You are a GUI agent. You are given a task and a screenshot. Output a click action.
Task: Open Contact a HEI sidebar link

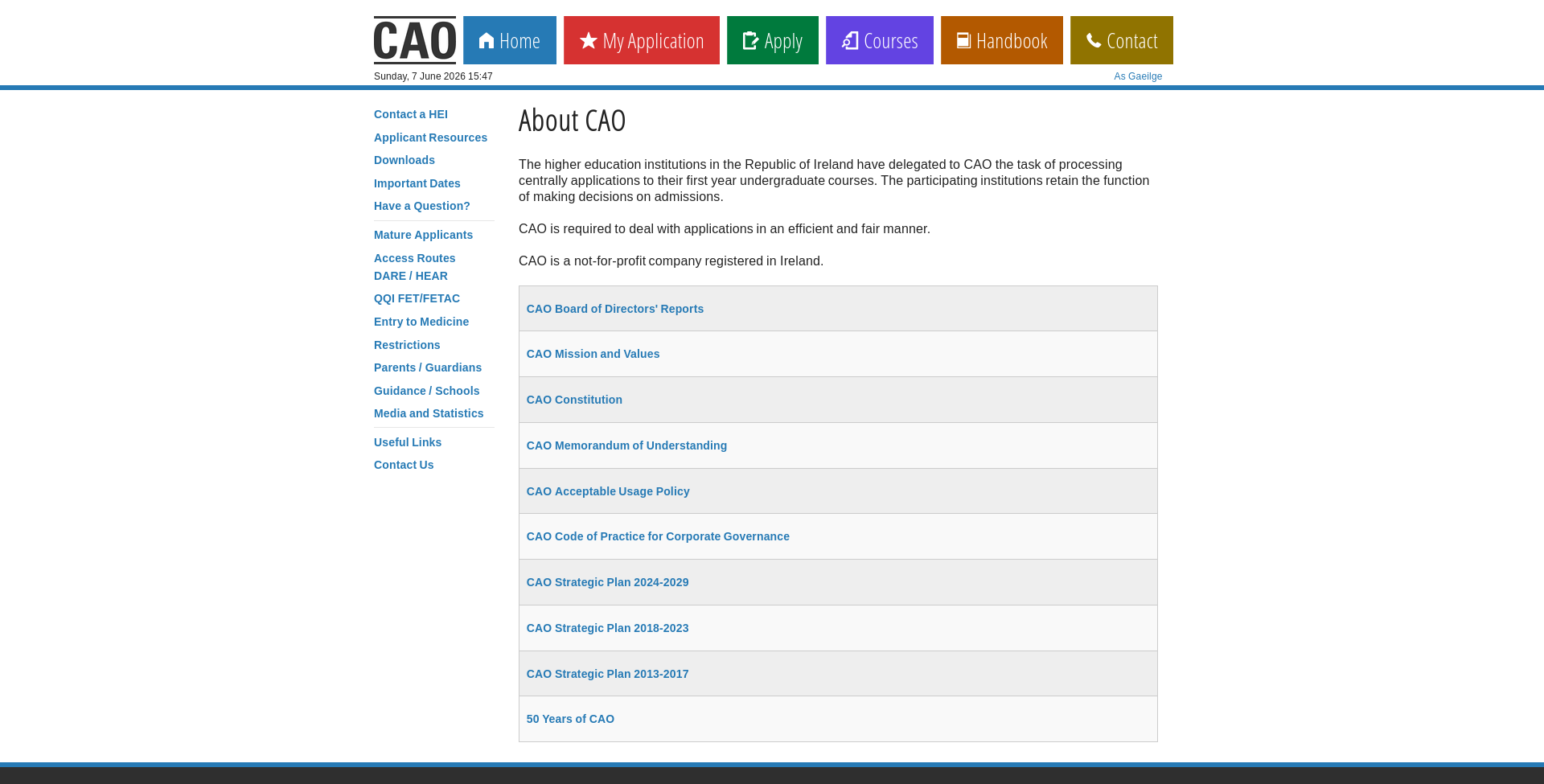[411, 114]
